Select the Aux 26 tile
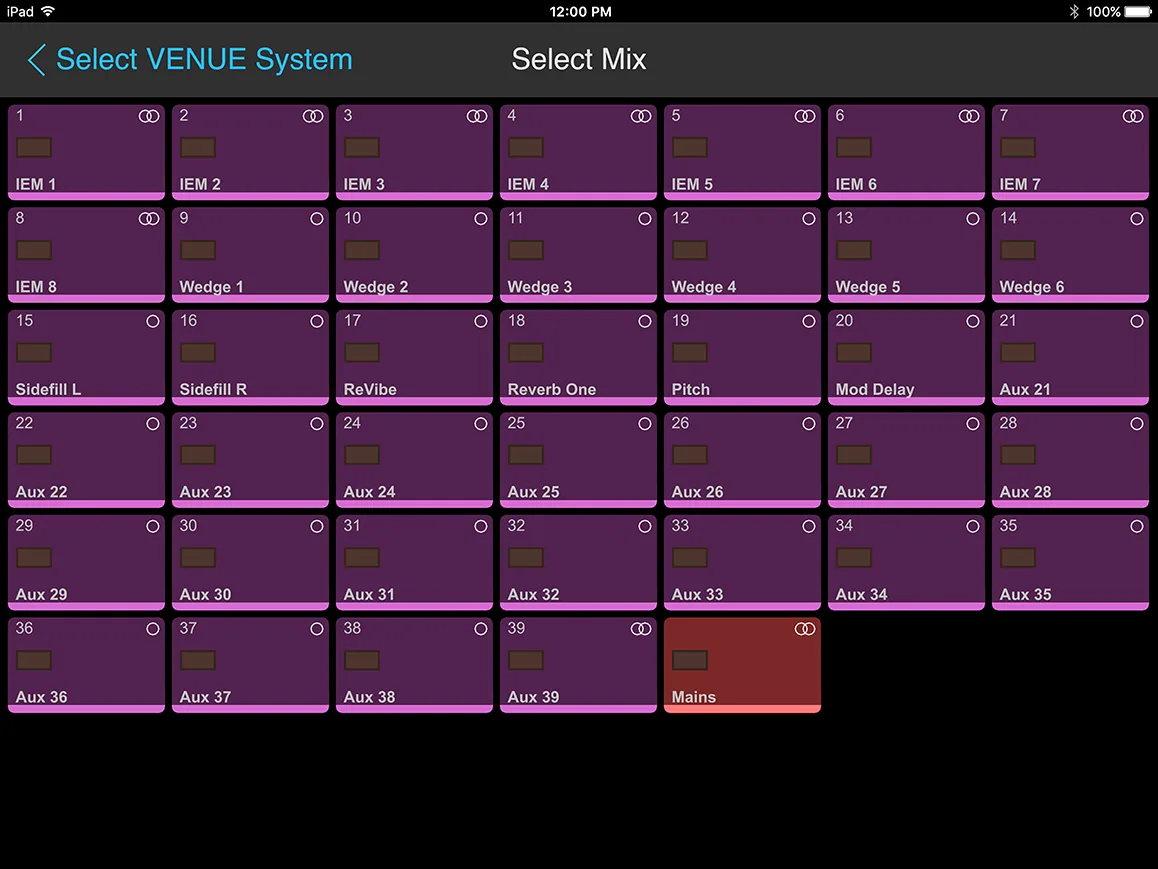Viewport: 1158px width, 869px height. 742,460
